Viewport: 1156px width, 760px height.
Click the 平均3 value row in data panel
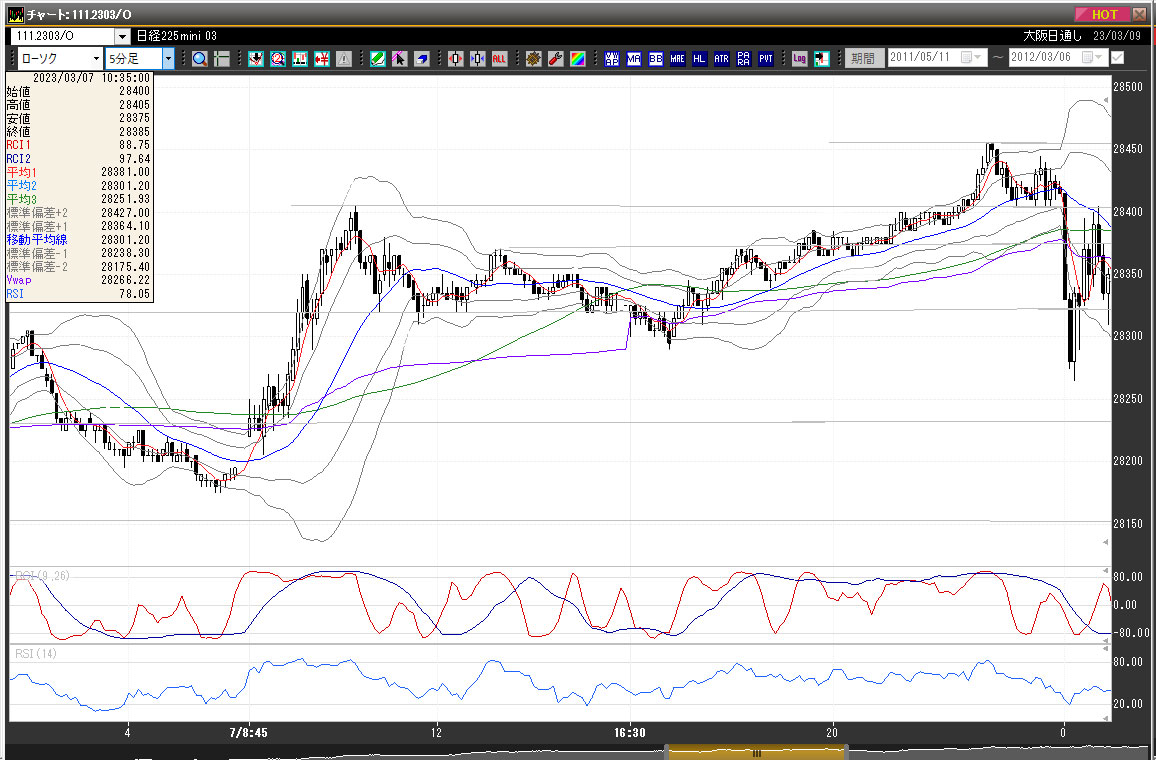pos(78,199)
